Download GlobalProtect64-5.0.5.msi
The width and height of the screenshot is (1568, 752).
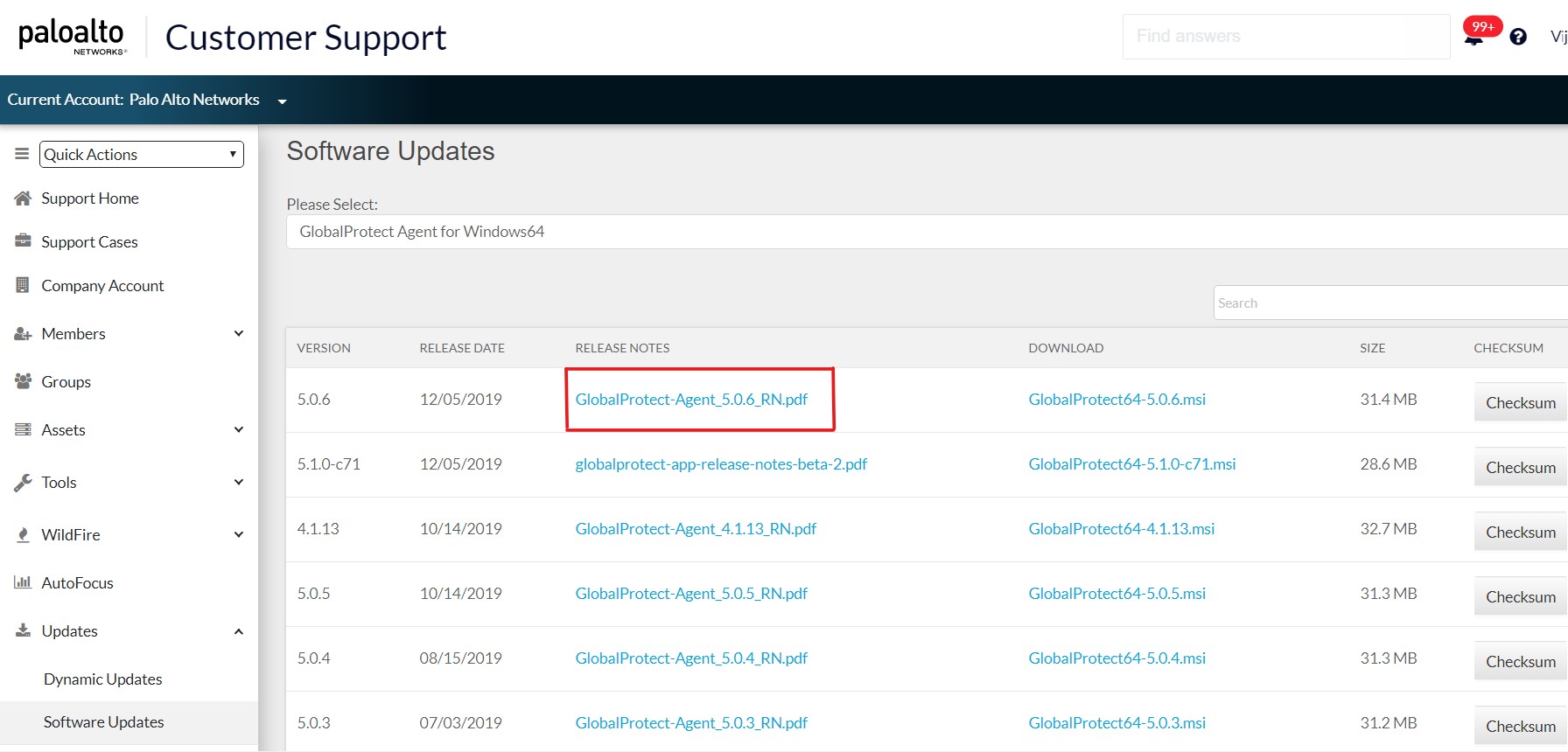tap(1117, 594)
